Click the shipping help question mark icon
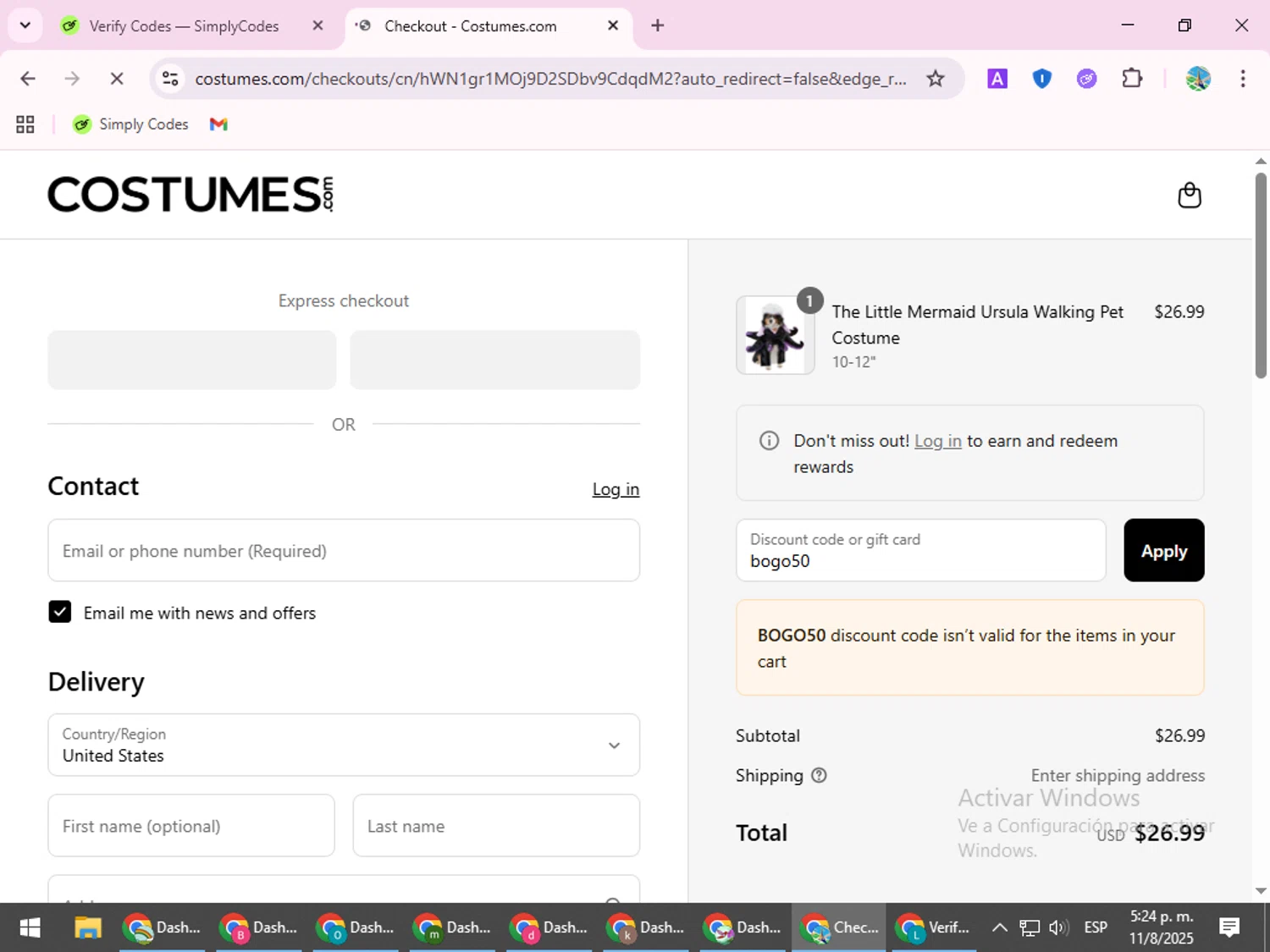The image size is (1270, 952). coord(819,775)
